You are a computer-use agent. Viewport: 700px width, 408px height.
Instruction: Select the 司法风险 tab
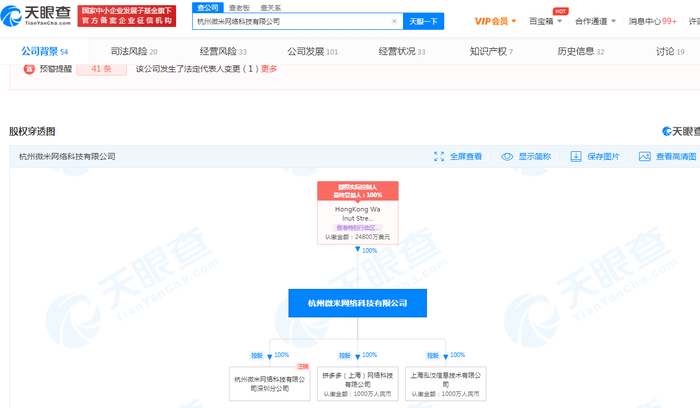[134, 51]
